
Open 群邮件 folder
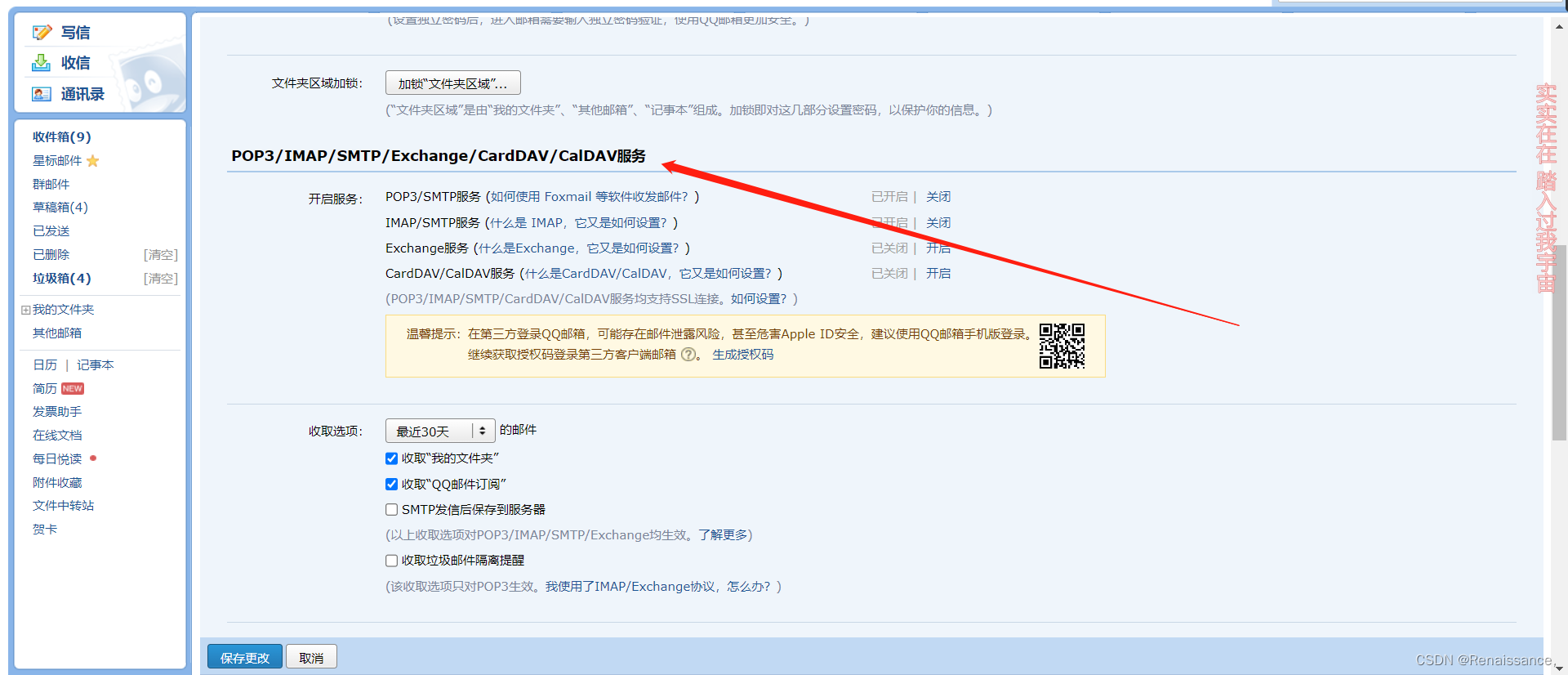coord(51,184)
